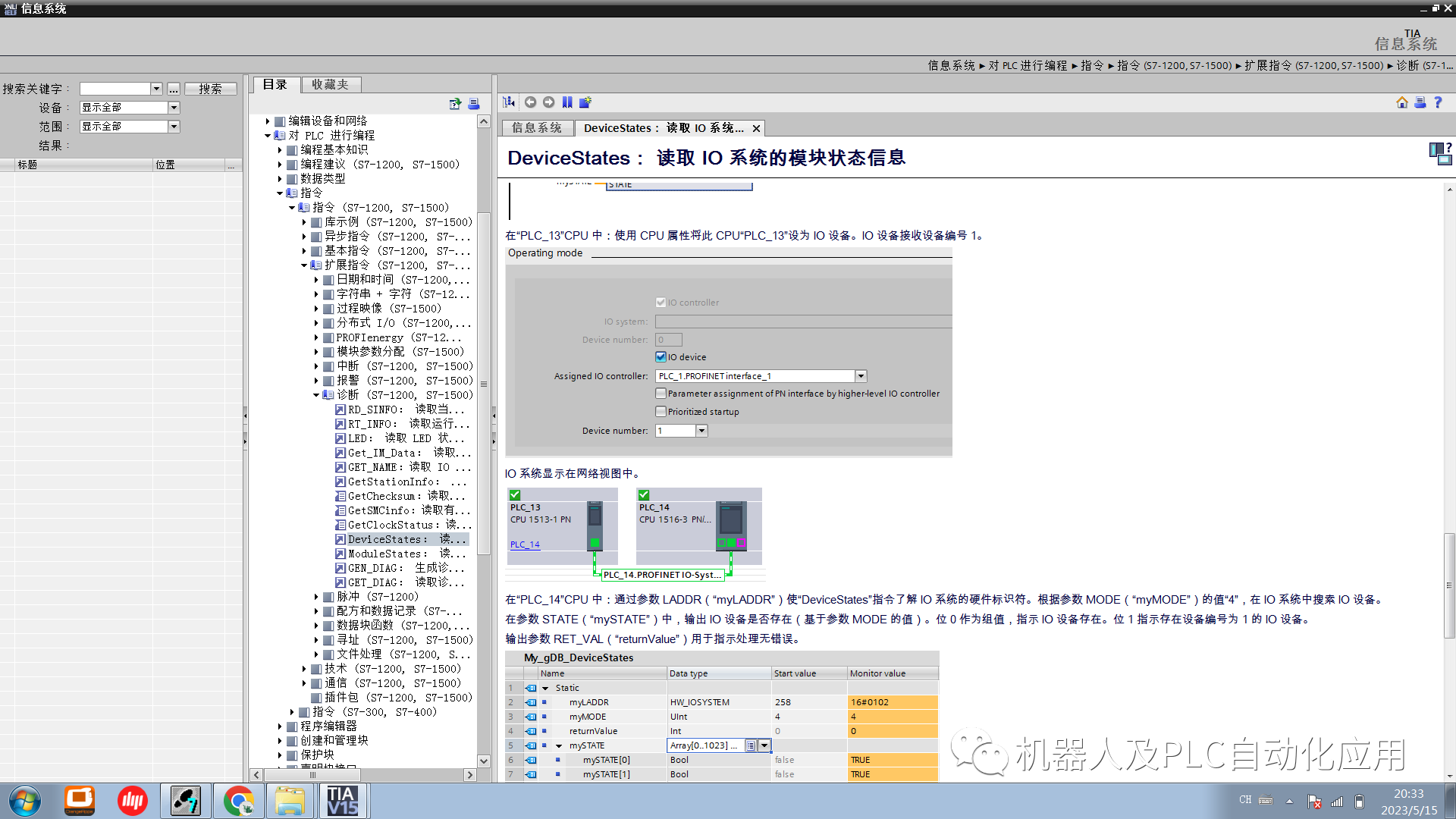Image resolution: width=1456 pixels, height=819 pixels.
Task: Uncheck the IO device checkbox
Action: pos(661,356)
